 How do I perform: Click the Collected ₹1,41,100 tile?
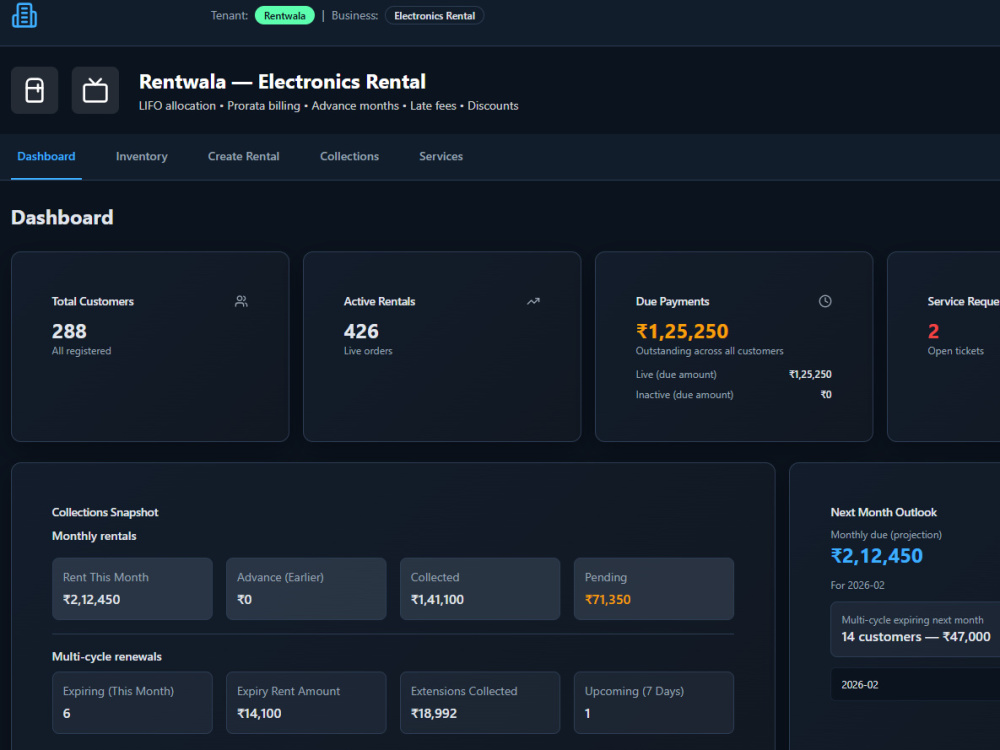pos(480,589)
